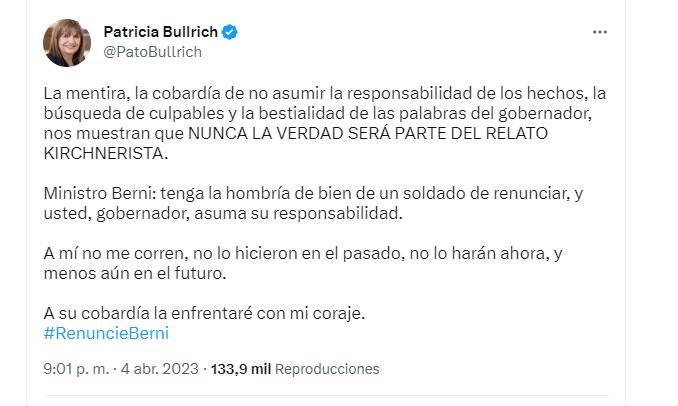678x406 pixels.
Task: Click the blue verified badge
Action: (x=230, y=32)
